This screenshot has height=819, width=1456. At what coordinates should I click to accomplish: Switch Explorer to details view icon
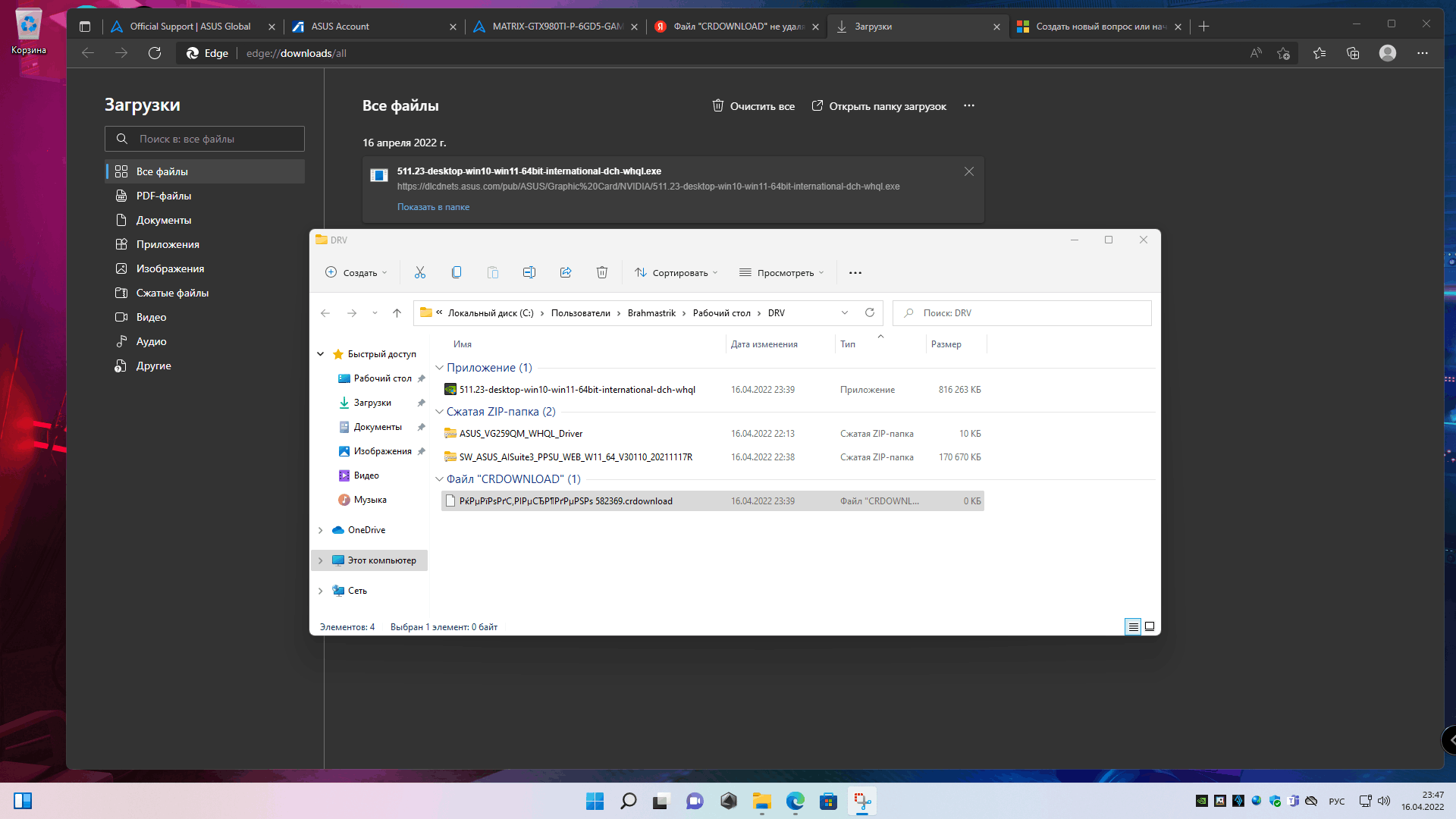1133,626
